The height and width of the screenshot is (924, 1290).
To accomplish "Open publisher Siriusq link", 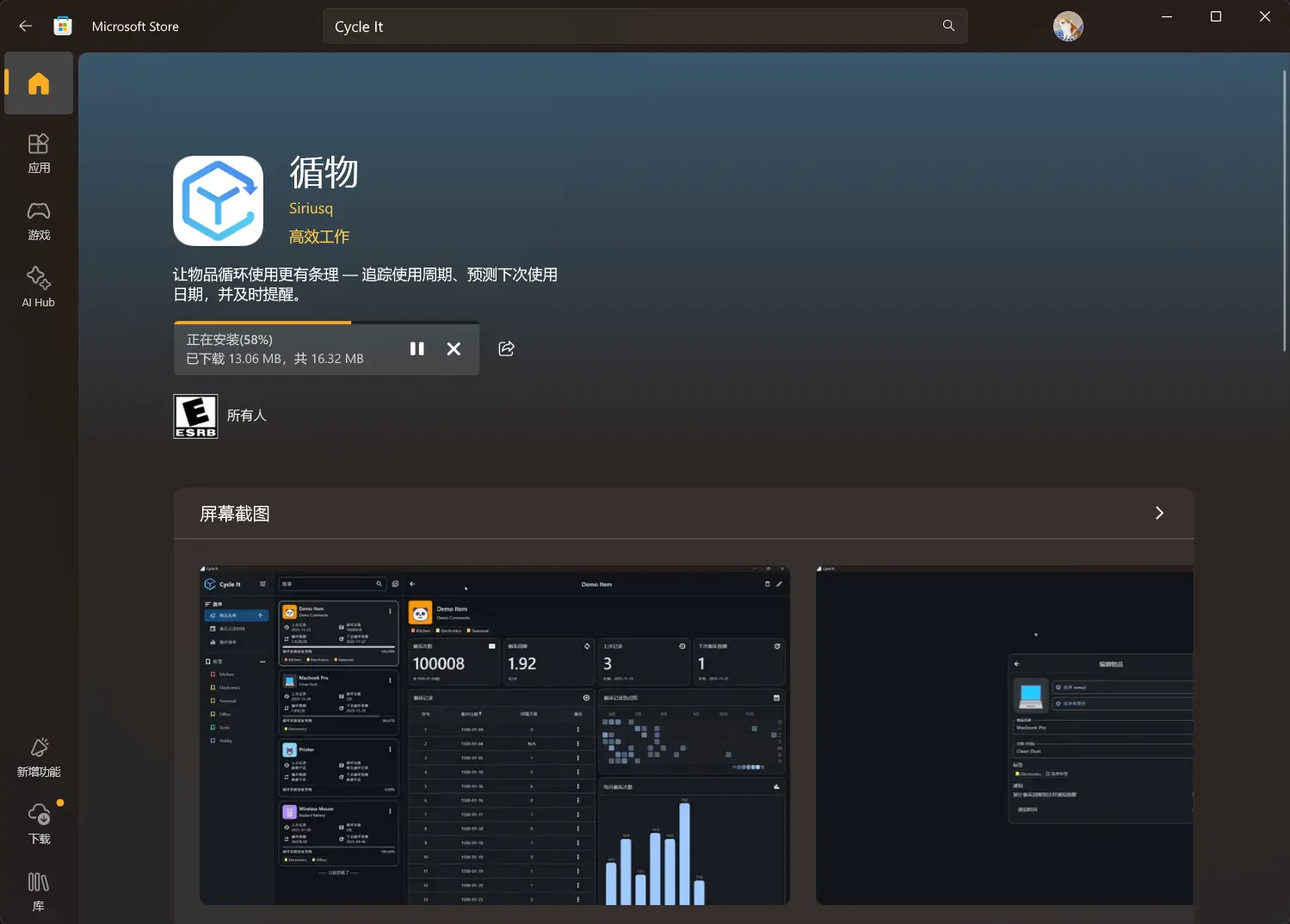I will coord(311,208).
